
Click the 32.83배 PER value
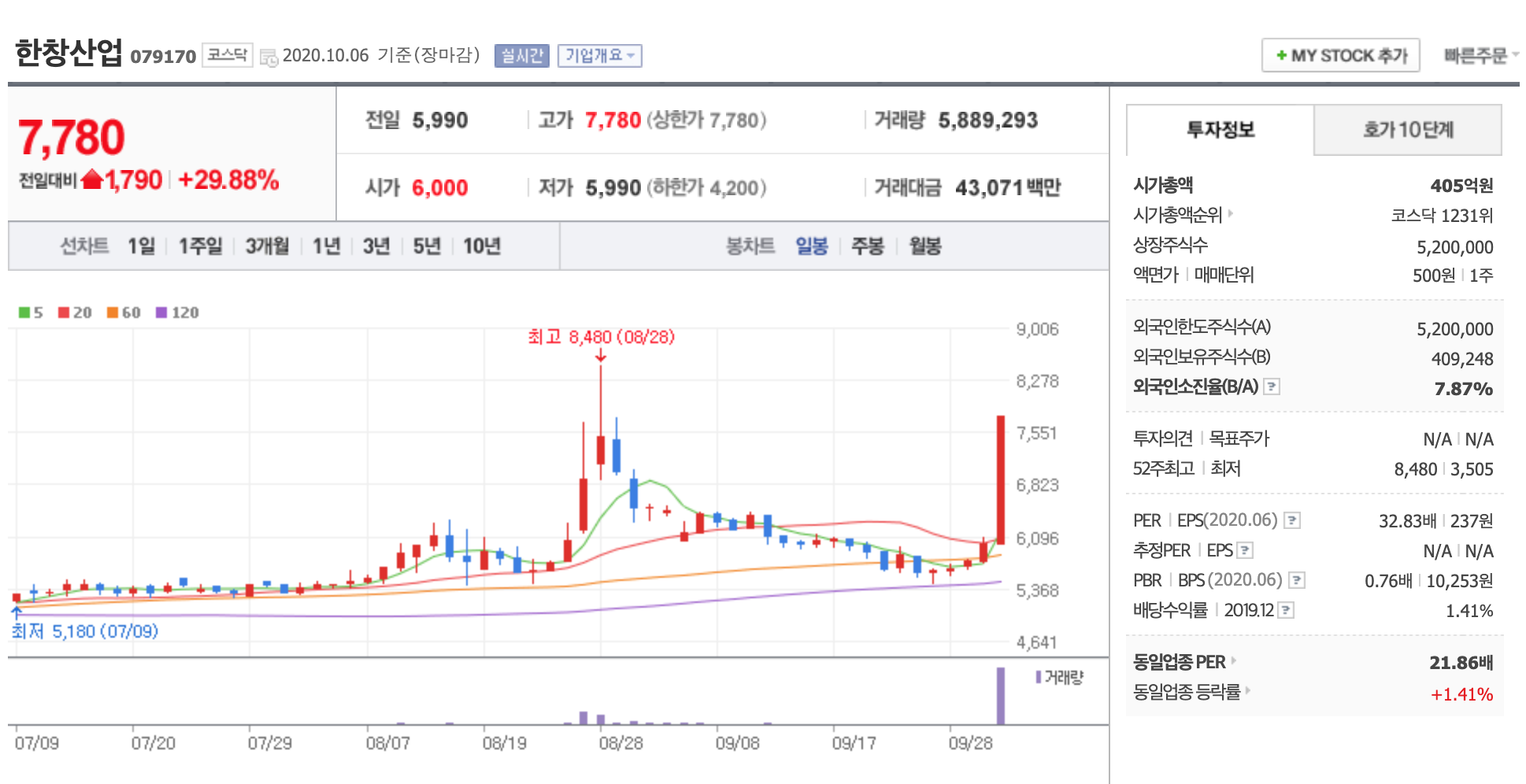point(1407,521)
